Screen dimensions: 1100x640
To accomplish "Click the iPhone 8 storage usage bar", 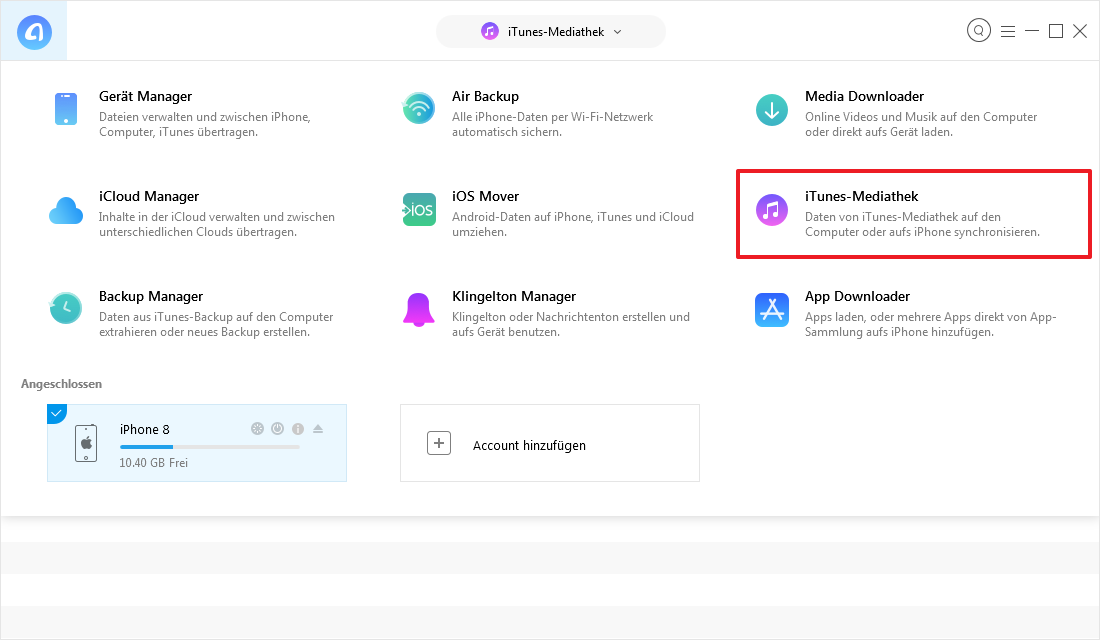I will click(x=210, y=447).
